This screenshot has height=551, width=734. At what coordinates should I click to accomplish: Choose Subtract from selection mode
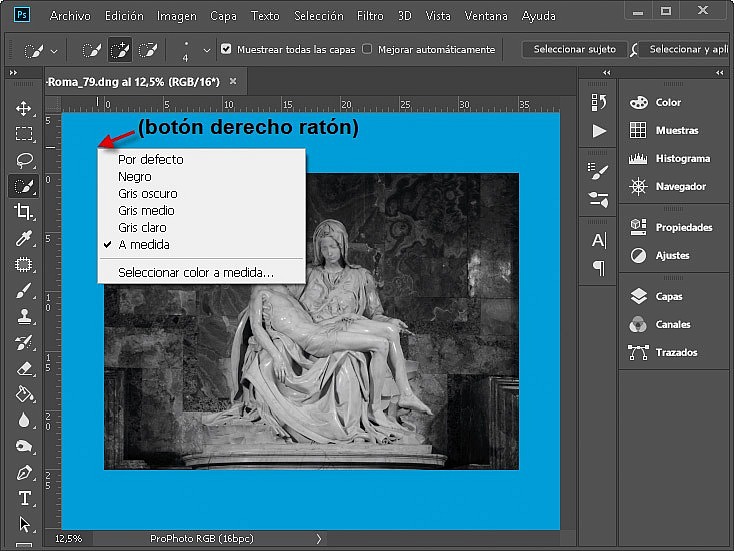tap(148, 50)
